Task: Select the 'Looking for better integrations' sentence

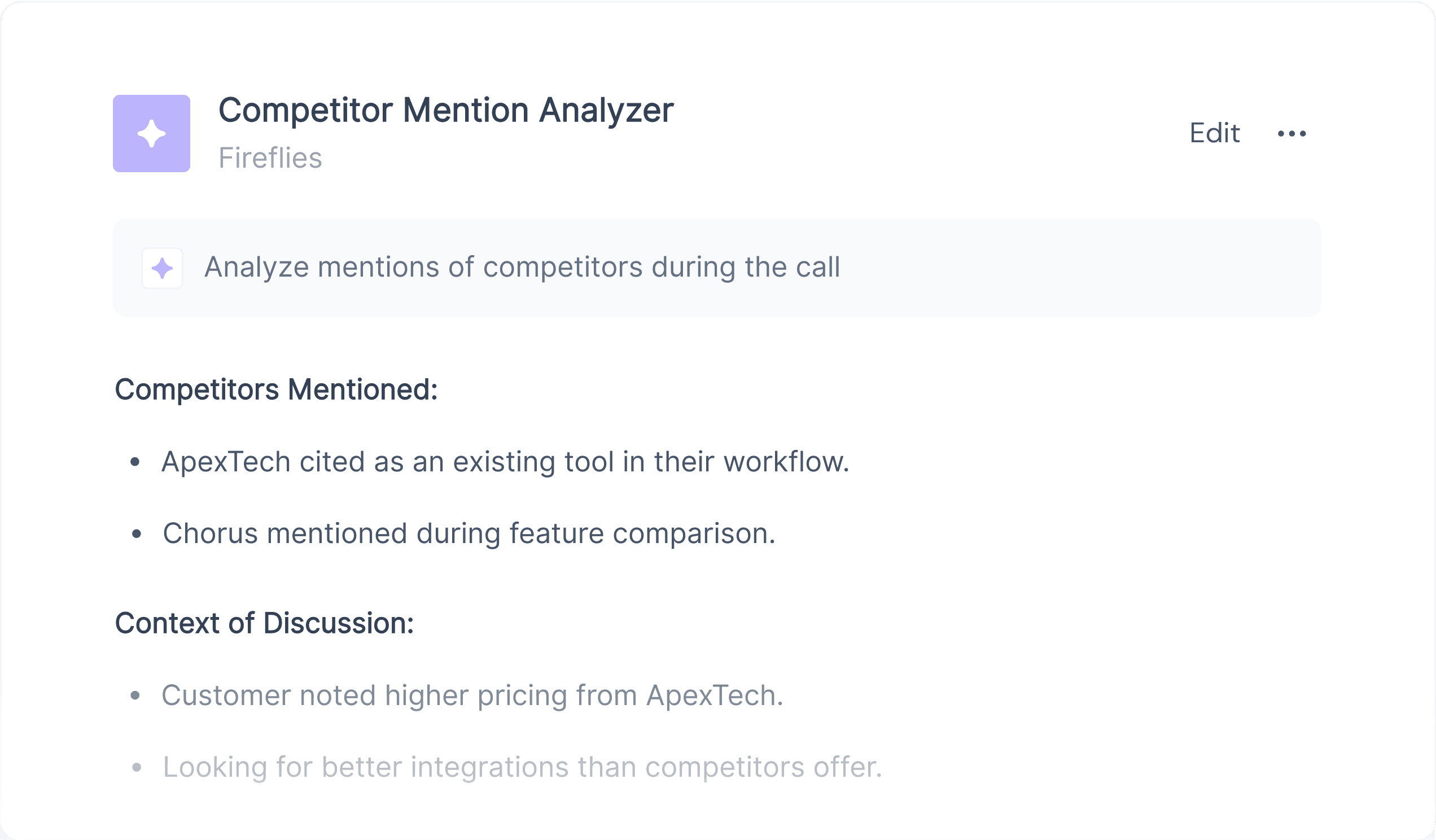Action: pos(523,767)
